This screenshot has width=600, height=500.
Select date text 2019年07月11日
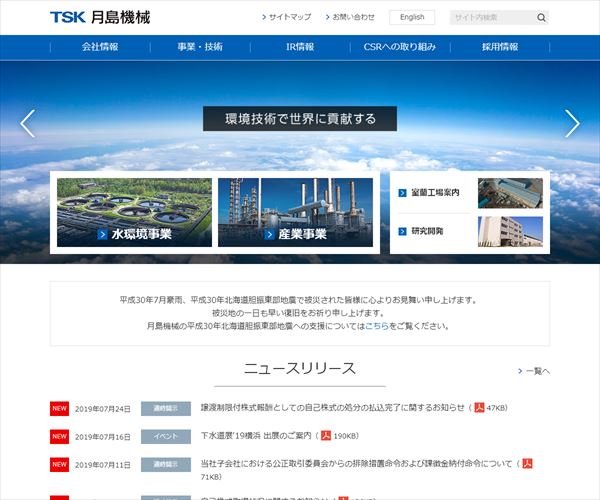[103, 465]
